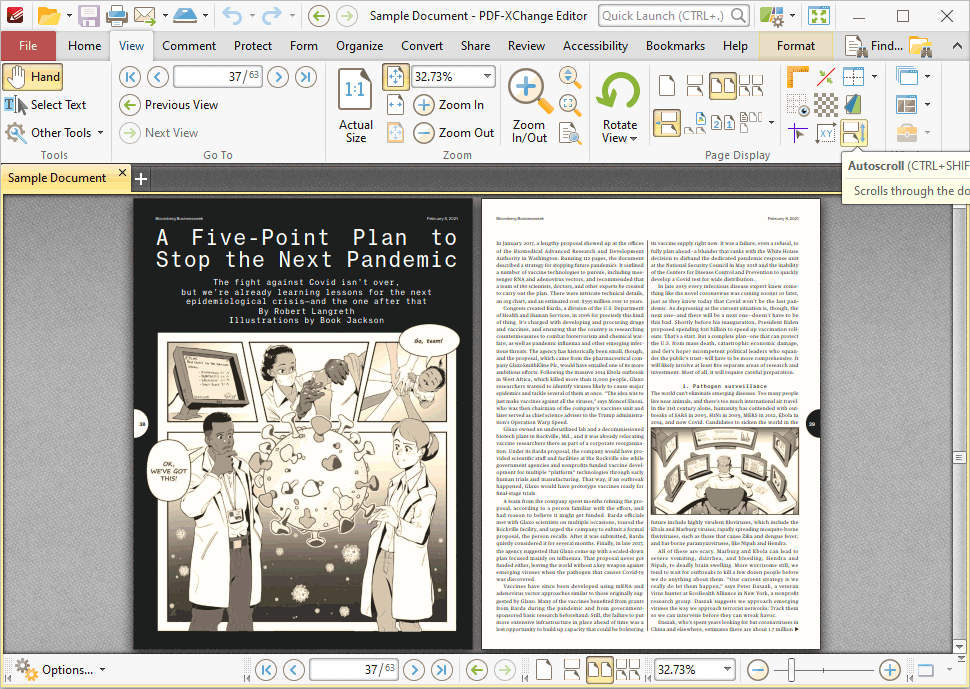
Task: Open the Options menu in status bar
Action: pos(60,670)
